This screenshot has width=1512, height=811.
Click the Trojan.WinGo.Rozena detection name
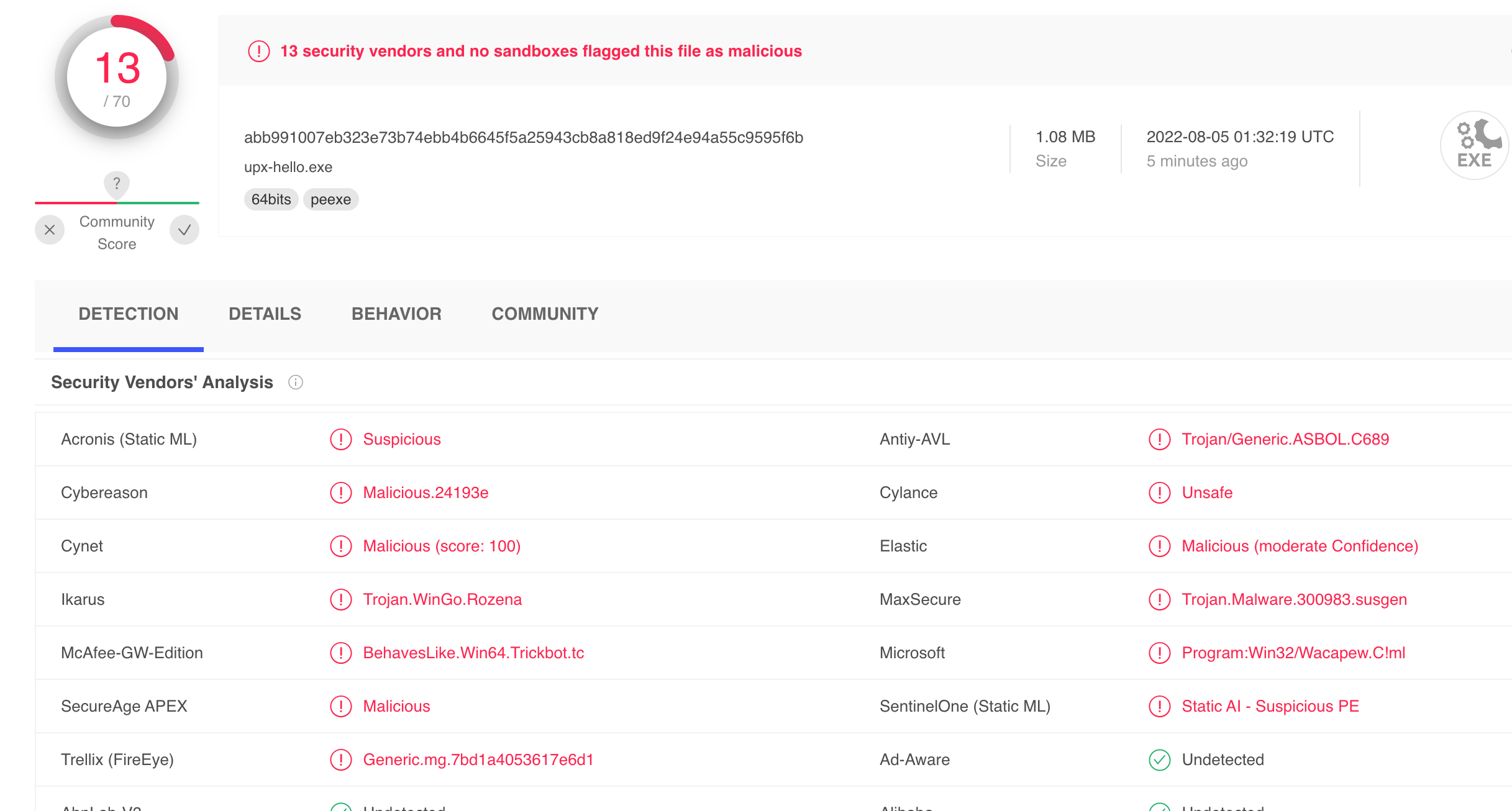[442, 600]
